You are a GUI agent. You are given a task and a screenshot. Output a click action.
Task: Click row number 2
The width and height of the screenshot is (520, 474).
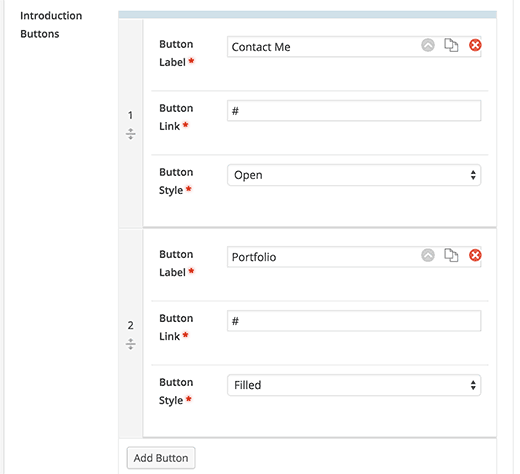[x=130, y=325]
